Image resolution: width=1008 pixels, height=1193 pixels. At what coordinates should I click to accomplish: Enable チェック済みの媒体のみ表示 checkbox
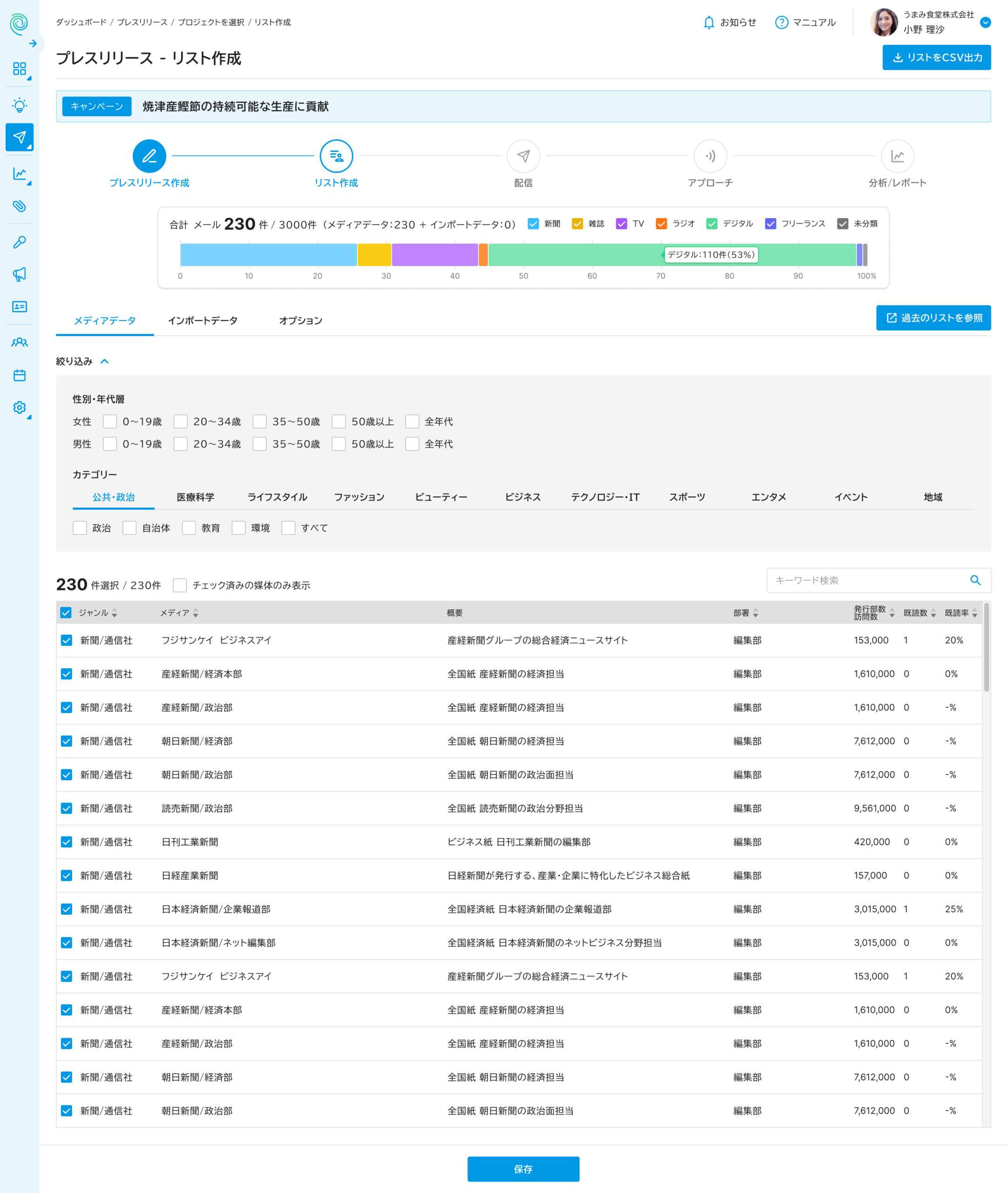click(x=180, y=585)
